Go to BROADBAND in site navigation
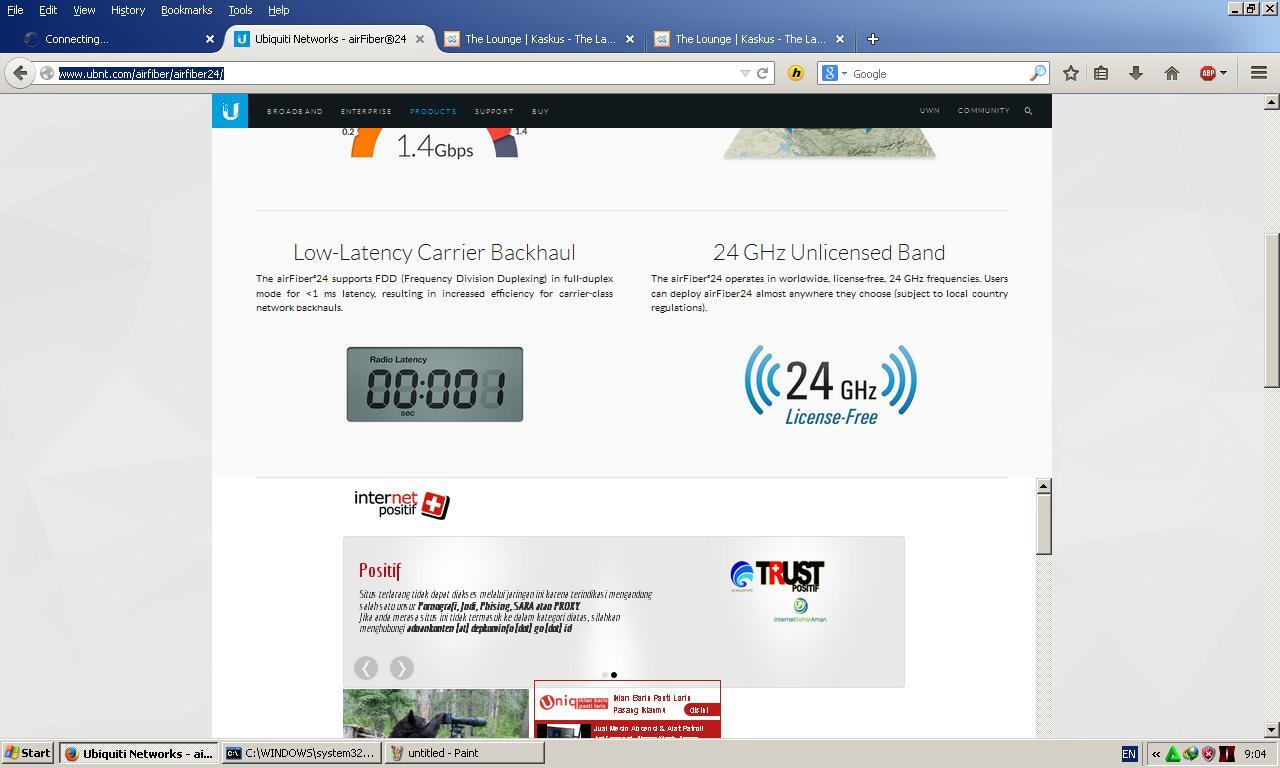The height and width of the screenshot is (768, 1280). [295, 111]
